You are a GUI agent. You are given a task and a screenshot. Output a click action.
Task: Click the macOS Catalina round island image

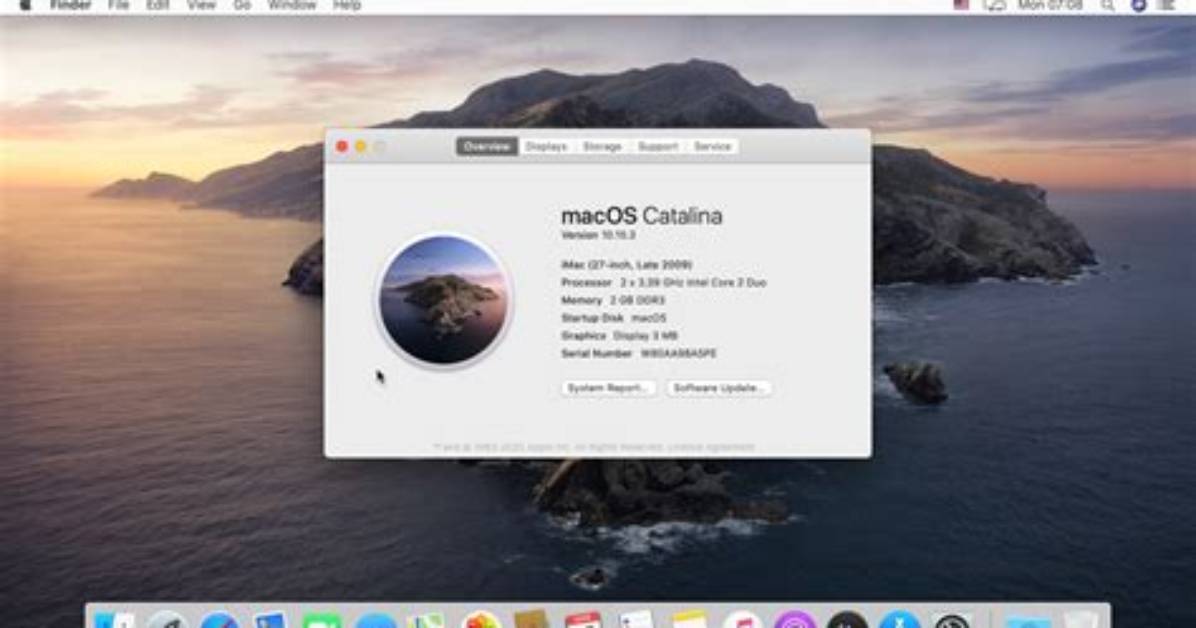click(444, 300)
